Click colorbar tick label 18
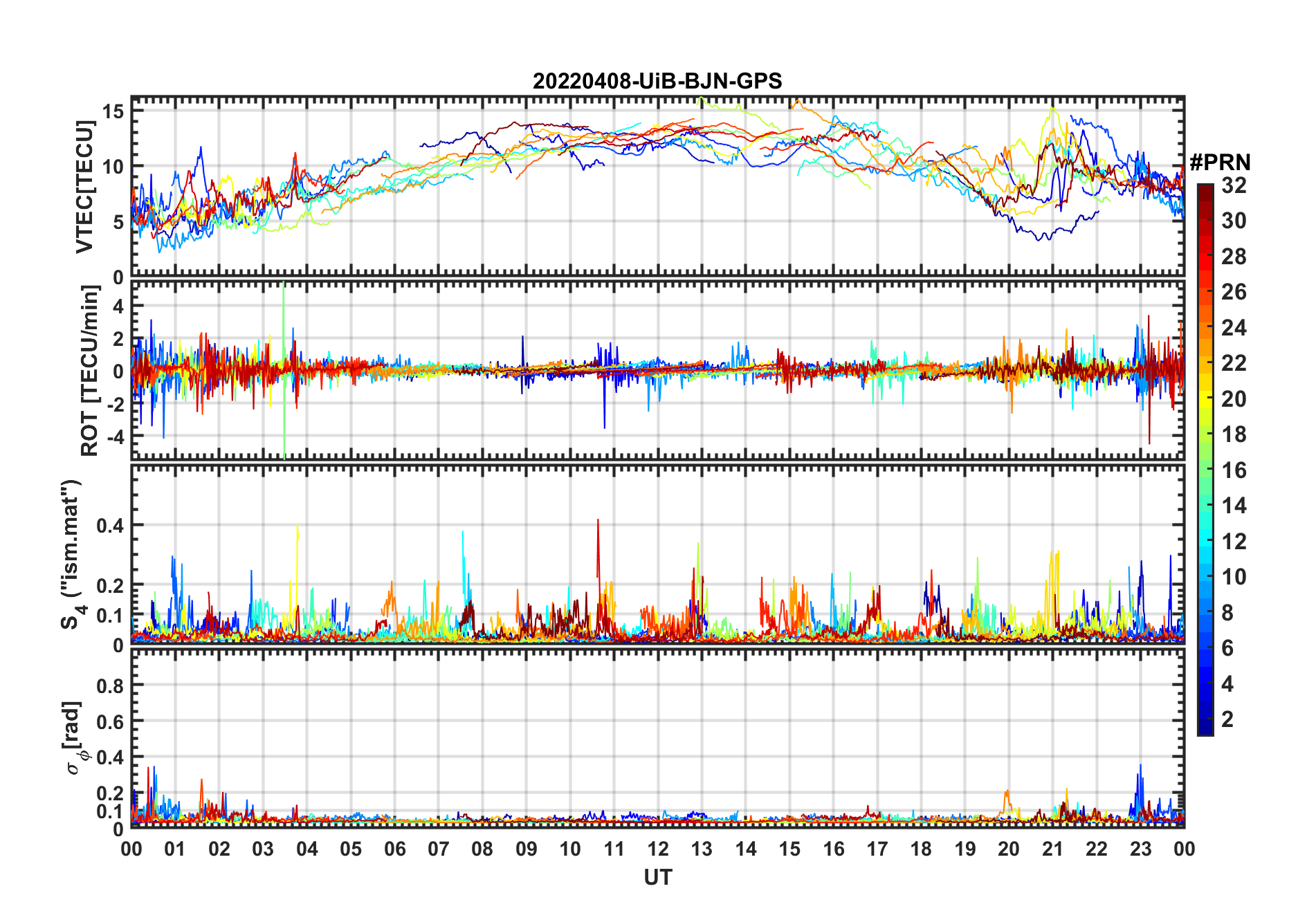 (1234, 434)
